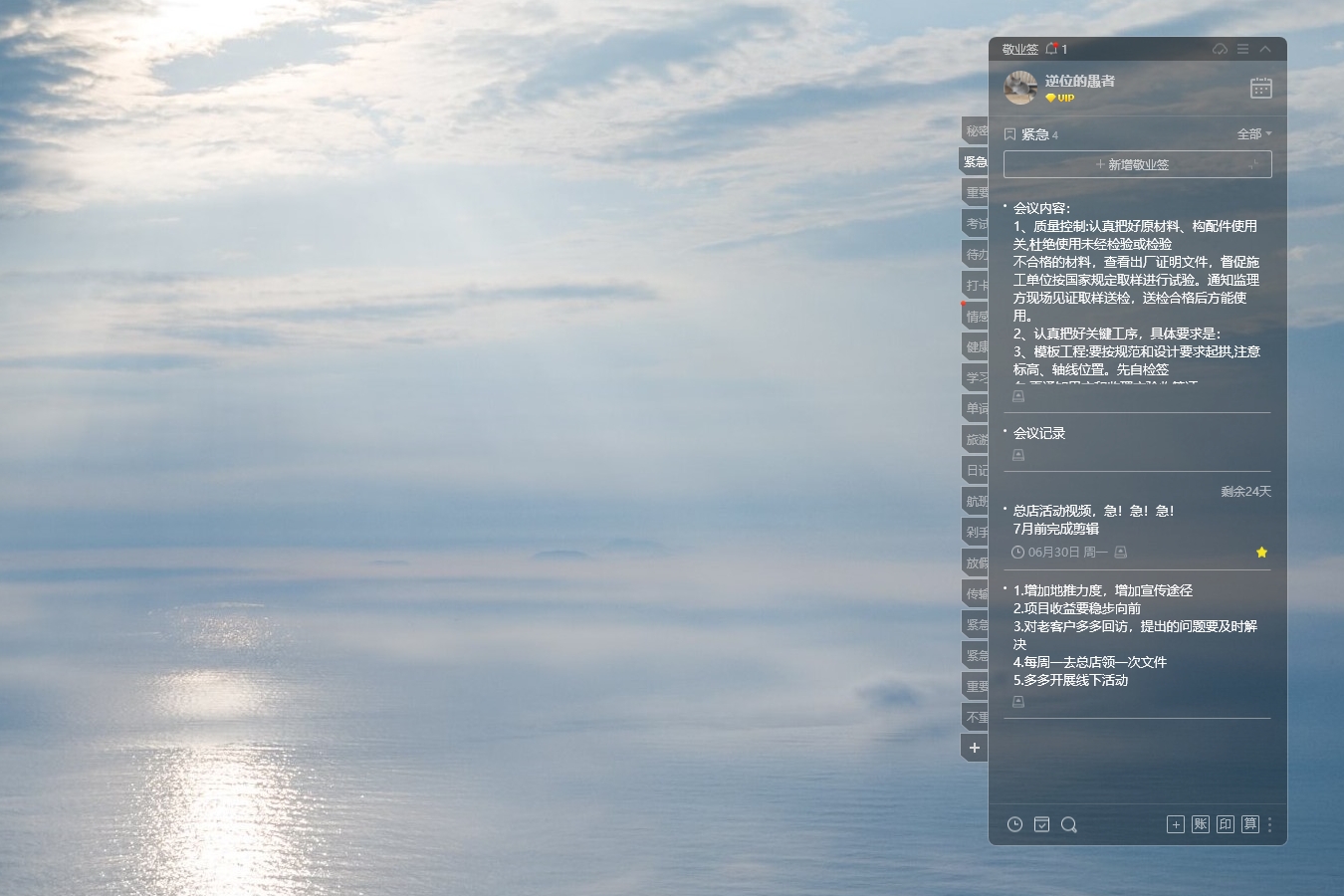Click the cloud sync icon

(x=1220, y=49)
